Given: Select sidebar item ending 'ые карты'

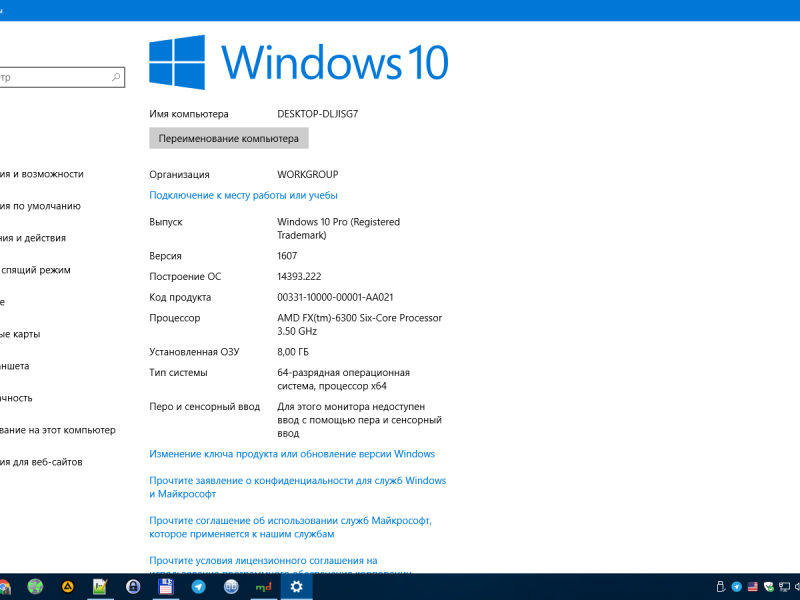Looking at the screenshot, I should coord(20,334).
